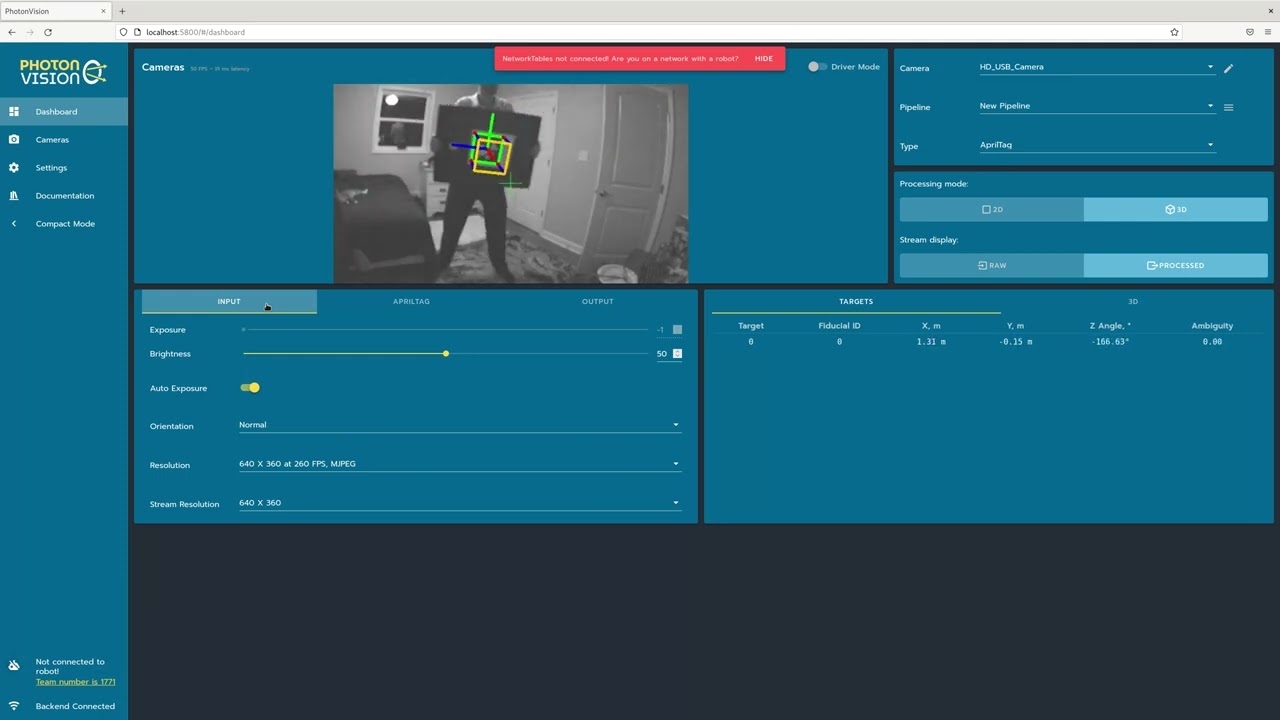Switch to the AprilTag tab
This screenshot has width=1280, height=720.
click(411, 301)
